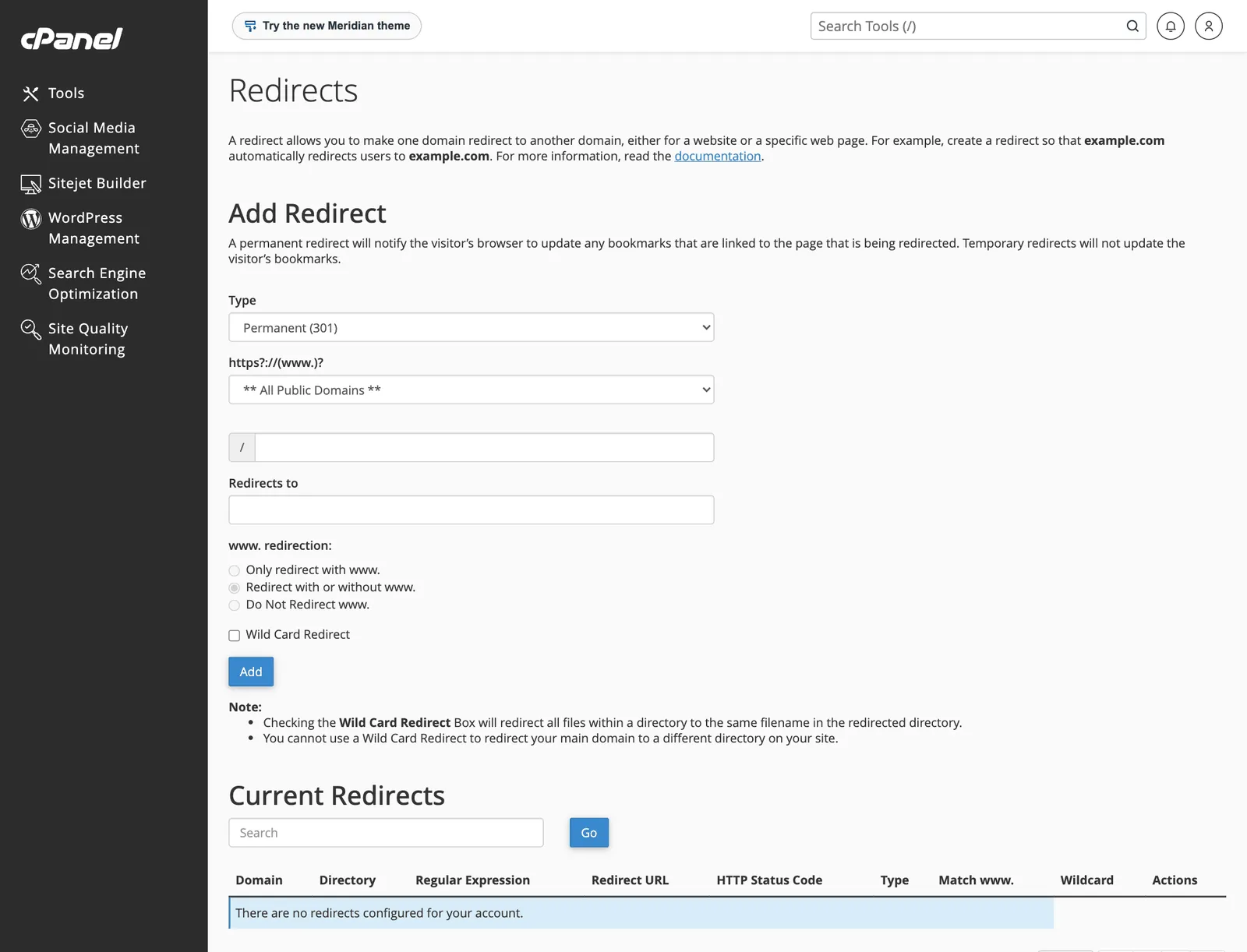Click Try the new Meridian theme button

pyautogui.click(x=327, y=26)
